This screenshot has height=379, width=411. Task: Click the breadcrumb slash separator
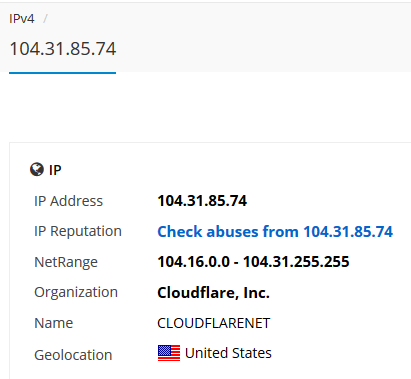45,19
